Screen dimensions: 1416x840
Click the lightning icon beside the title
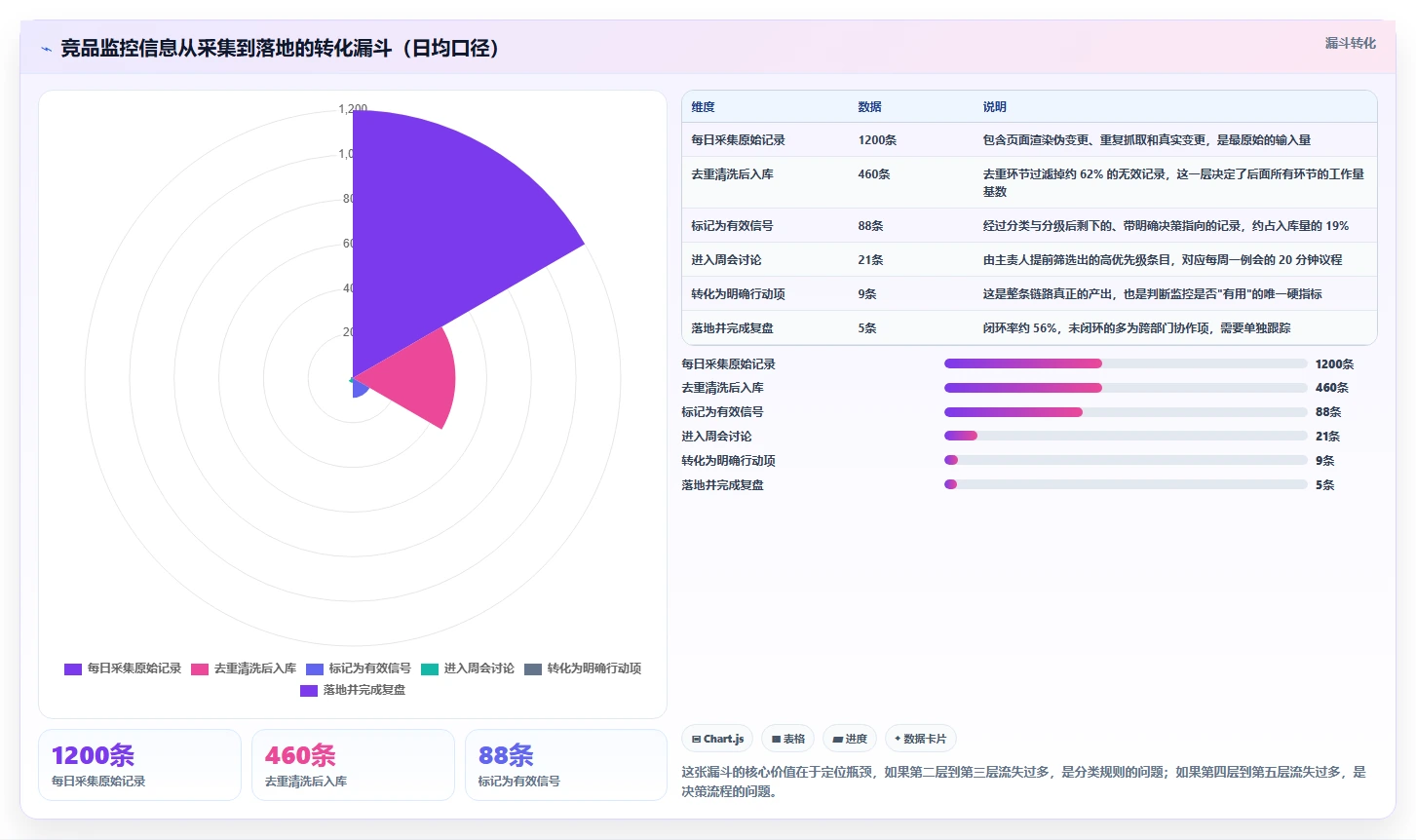(46, 49)
